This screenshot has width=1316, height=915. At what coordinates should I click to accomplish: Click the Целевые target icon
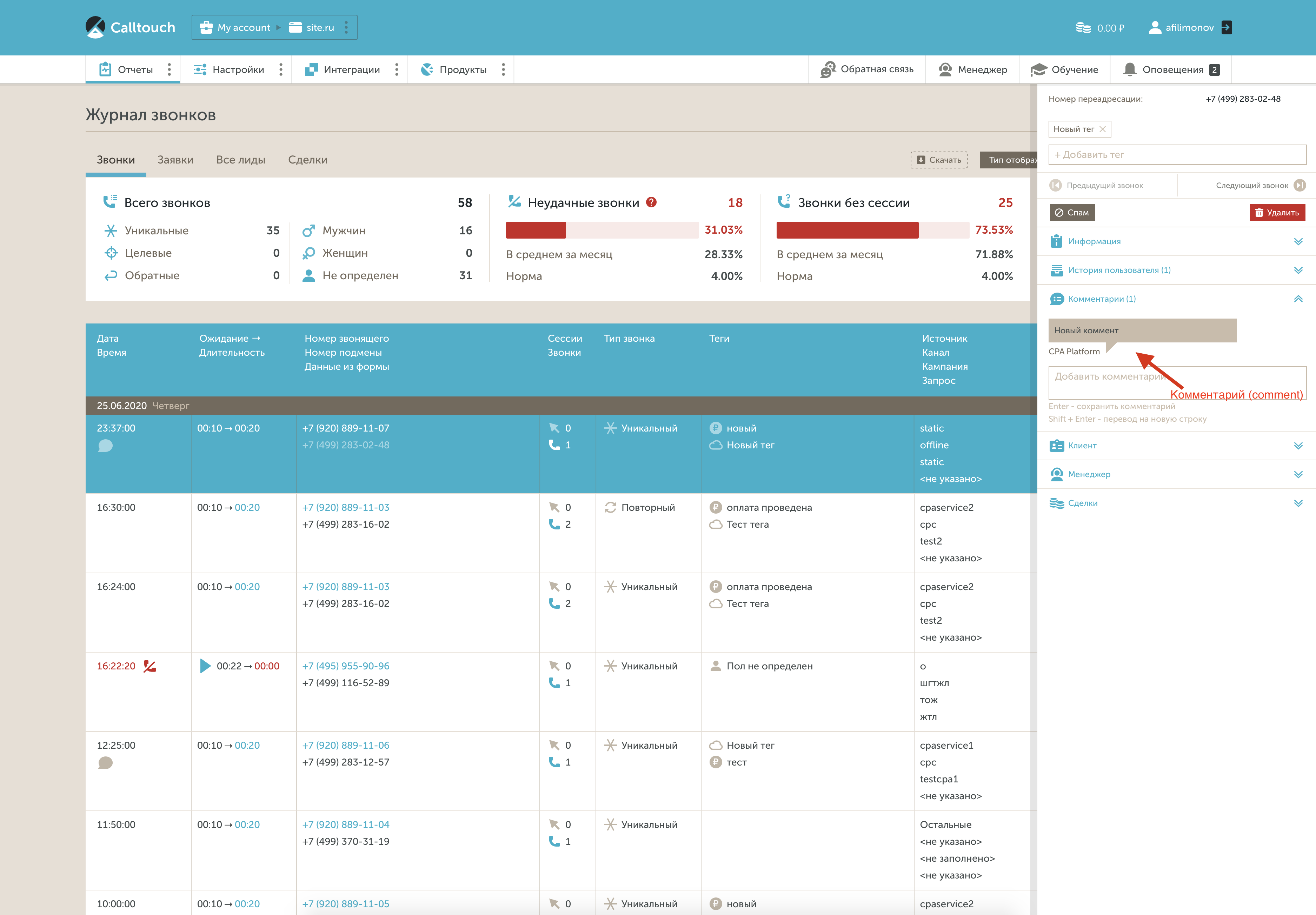point(111,253)
